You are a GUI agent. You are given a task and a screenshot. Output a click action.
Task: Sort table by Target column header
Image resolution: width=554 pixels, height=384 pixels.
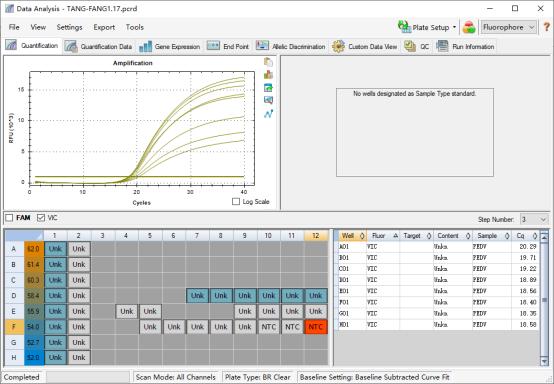pos(416,236)
